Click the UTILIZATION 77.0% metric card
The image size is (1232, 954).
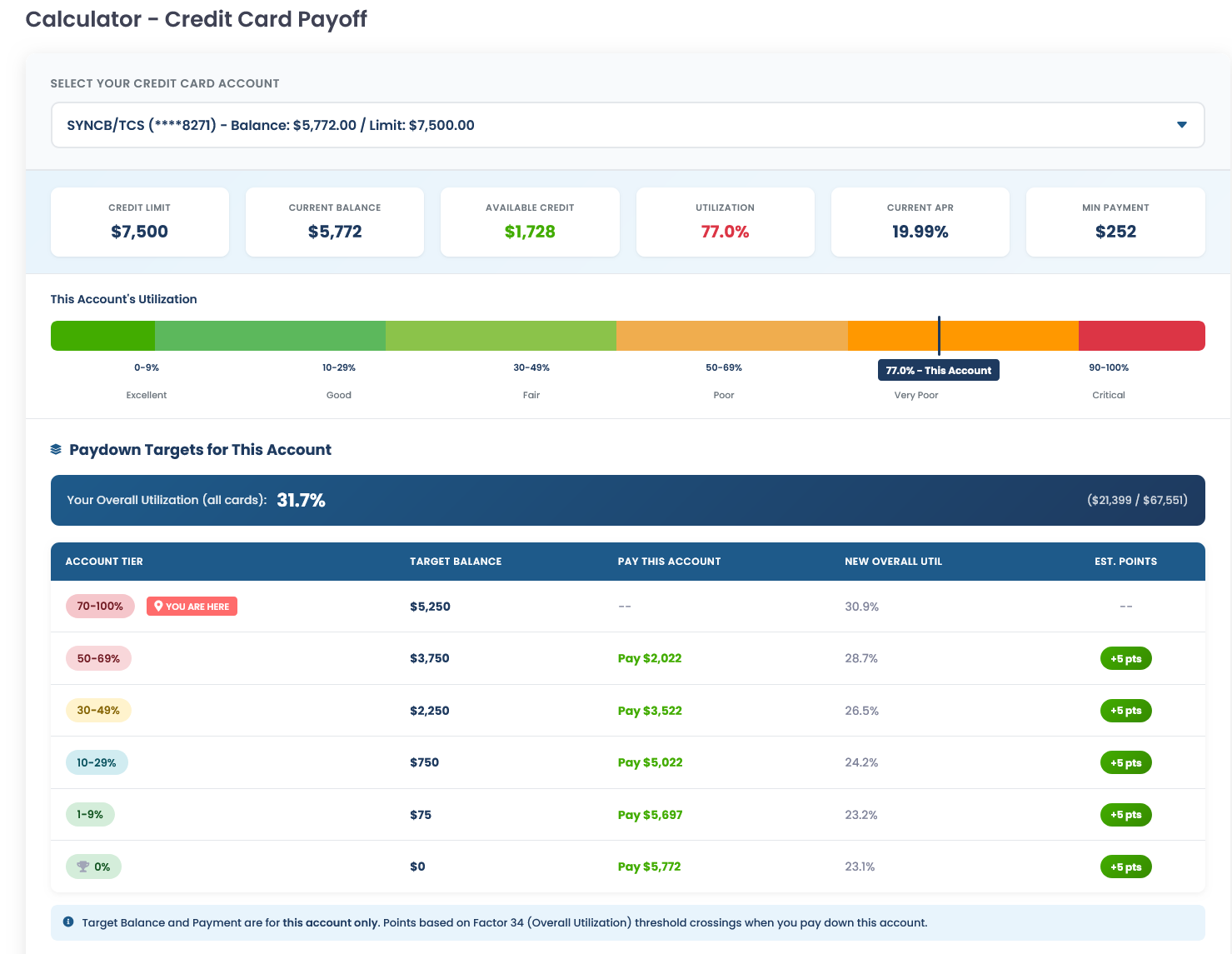(725, 222)
